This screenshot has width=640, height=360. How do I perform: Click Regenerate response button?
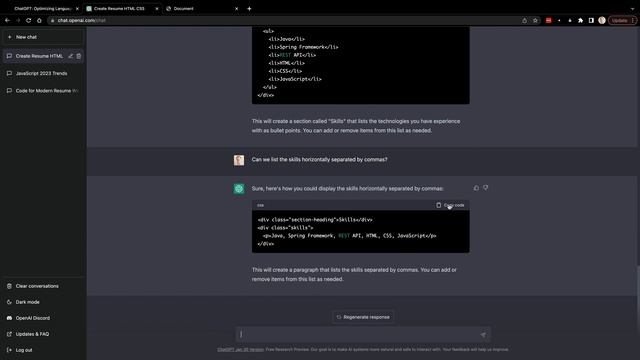coord(363,317)
